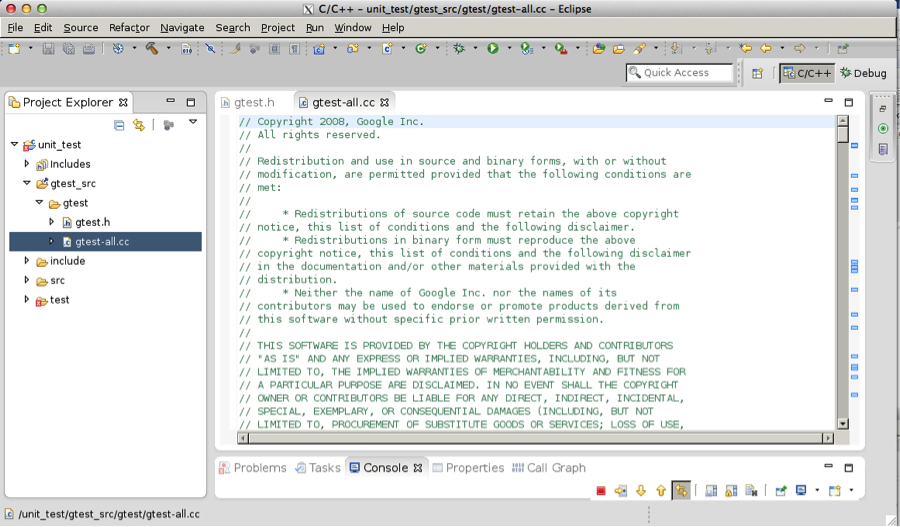Screen dimensions: 900x527
Task: Click the build configuration gear-wheel icon
Action: pyautogui.click(x=118, y=49)
